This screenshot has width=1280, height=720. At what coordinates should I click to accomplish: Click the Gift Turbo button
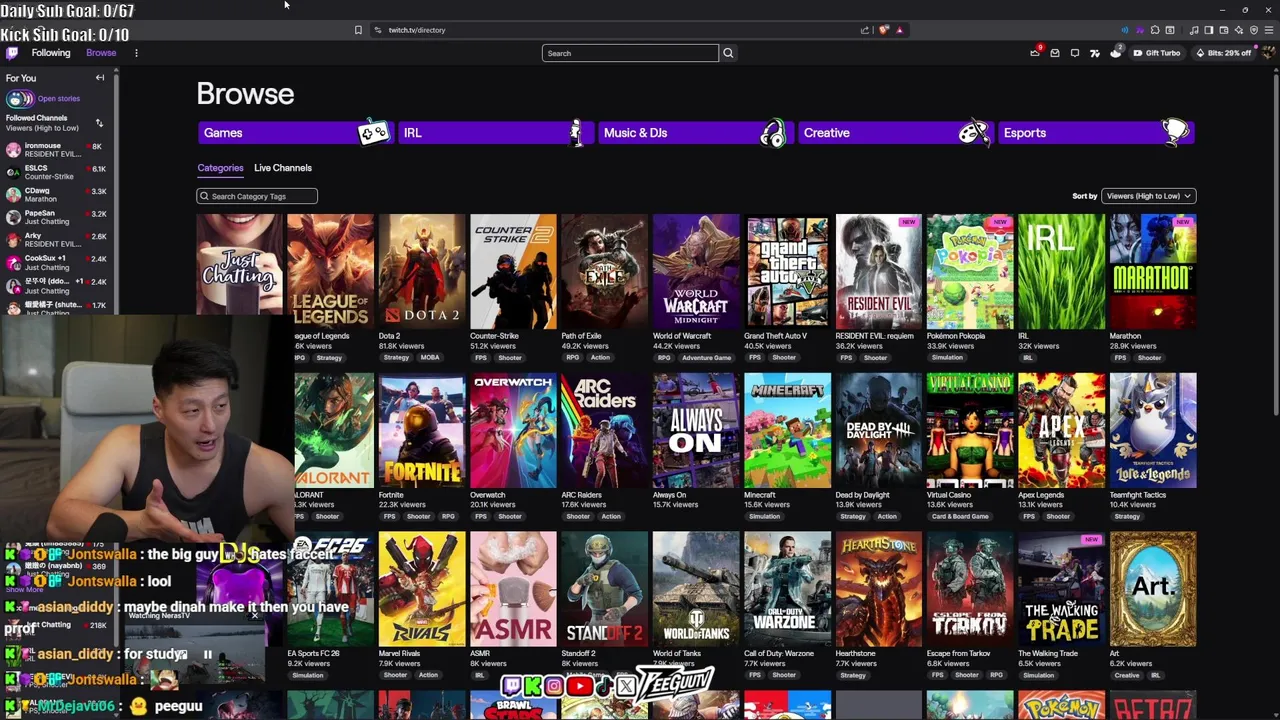1156,53
